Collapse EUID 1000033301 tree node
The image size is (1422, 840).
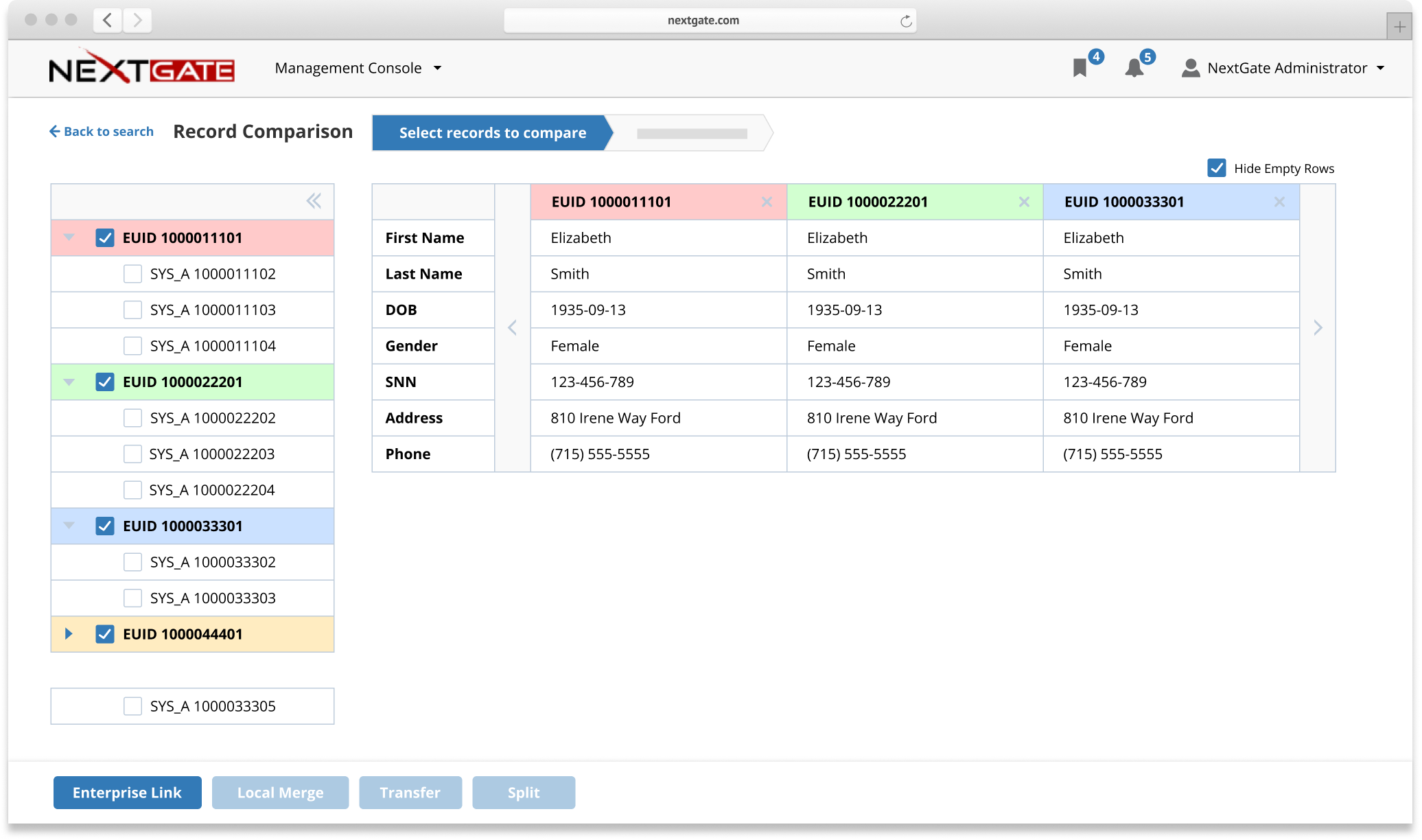coord(69,526)
